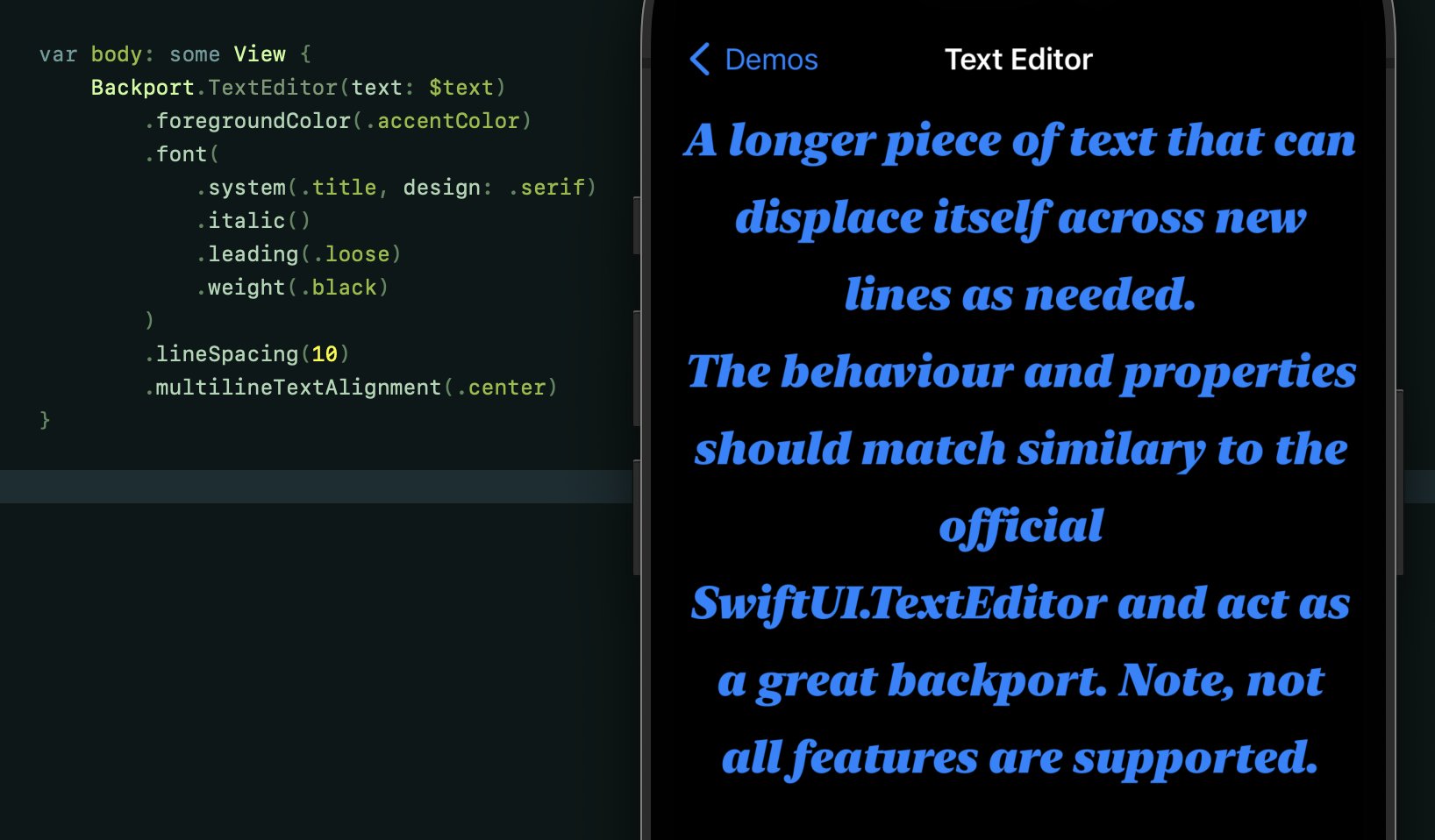1435x840 pixels.
Task: Go back to Demos
Action: coord(770,60)
